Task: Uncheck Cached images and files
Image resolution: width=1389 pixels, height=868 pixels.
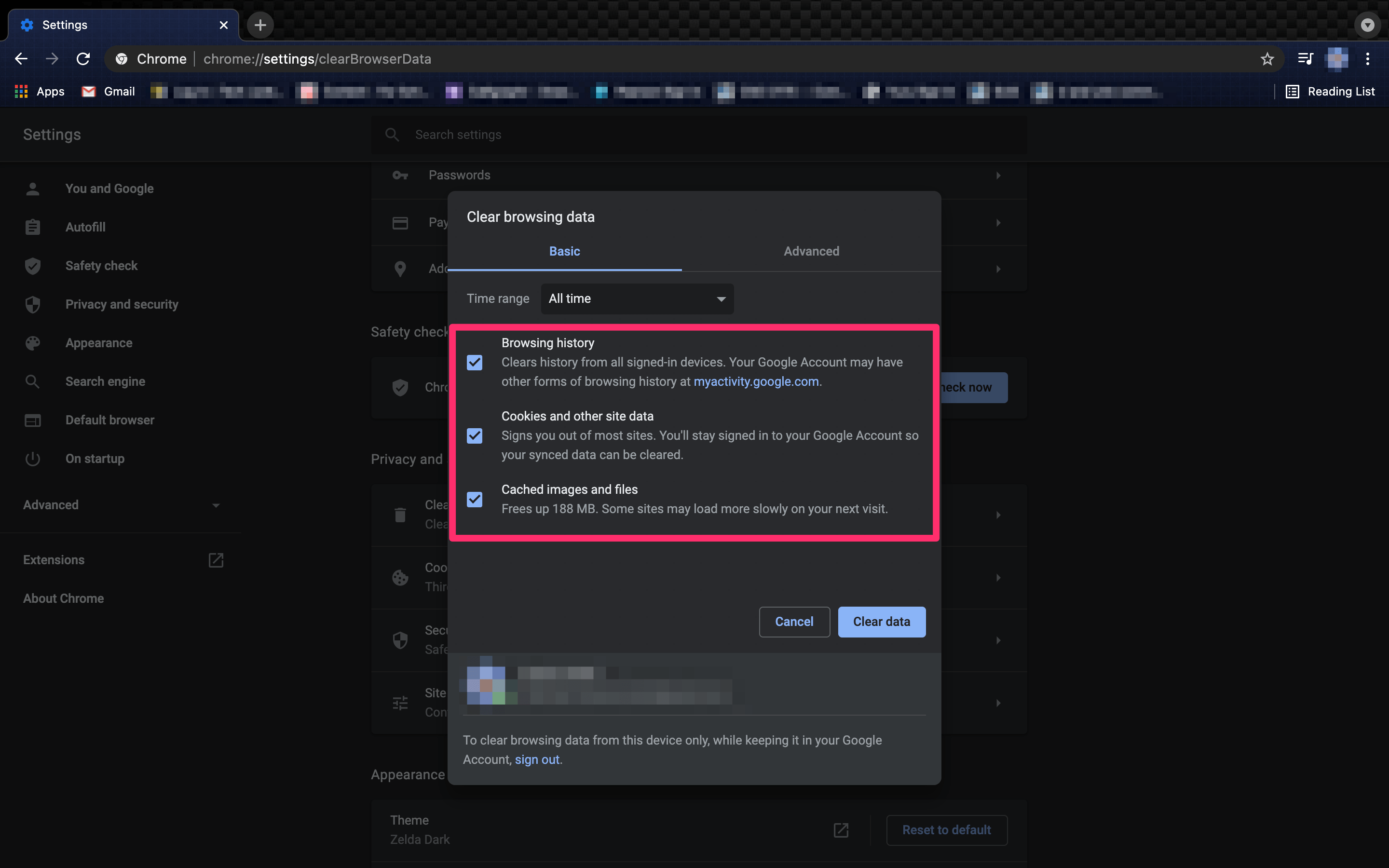Action: 475,500
